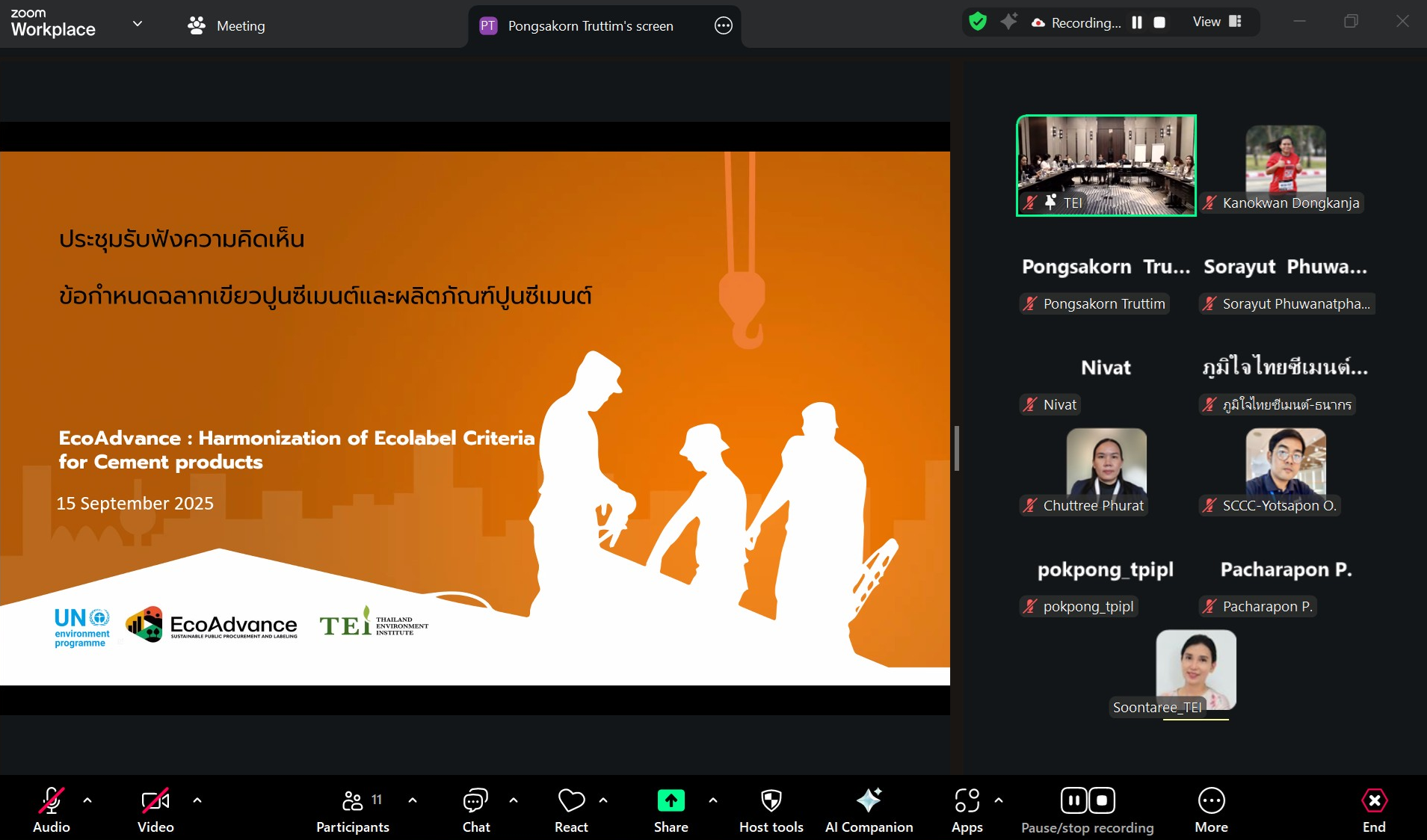The image size is (1427, 840).
Task: Open the React emoji menu
Action: point(571,809)
